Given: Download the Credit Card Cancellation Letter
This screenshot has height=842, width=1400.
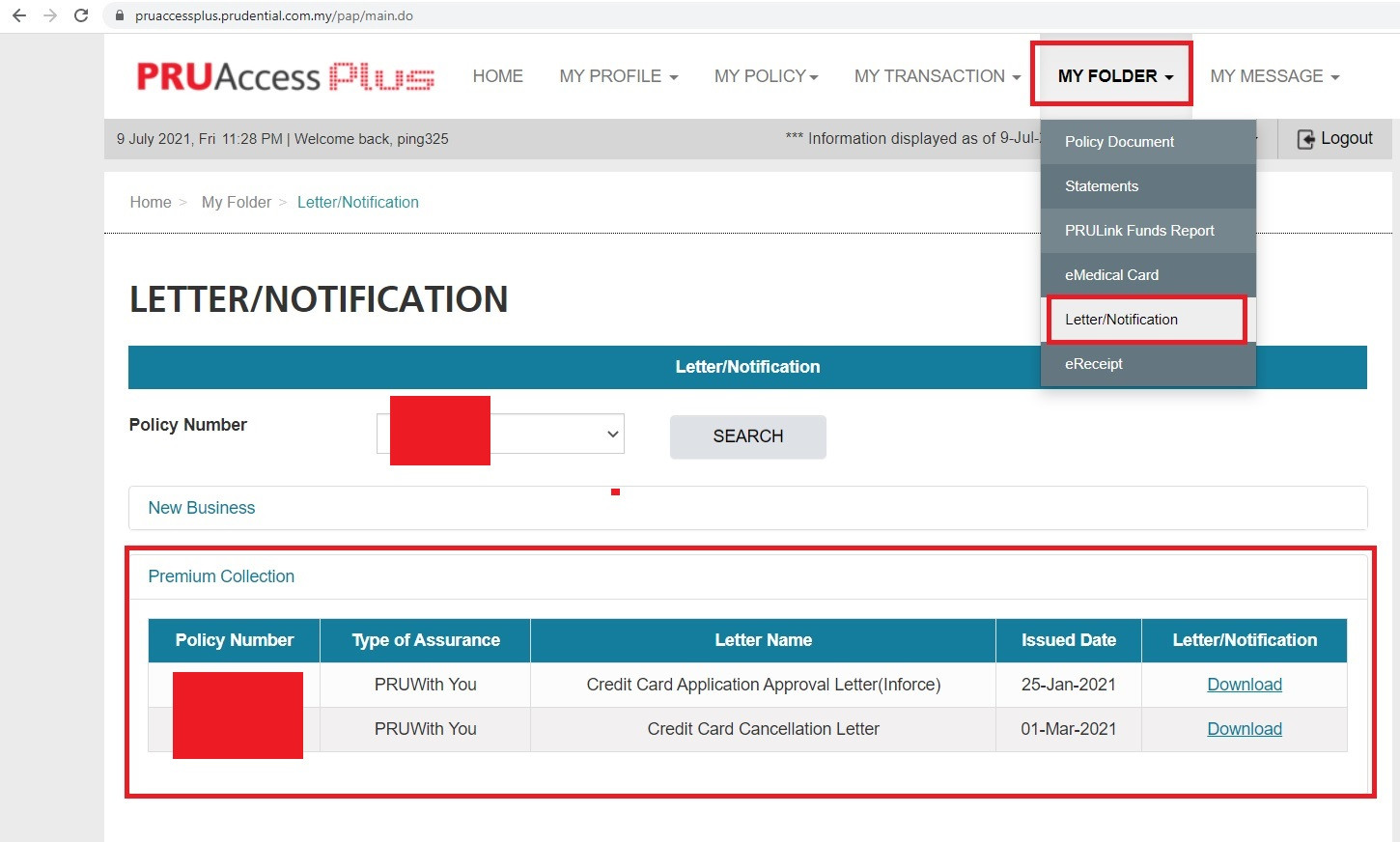Looking at the screenshot, I should point(1244,729).
